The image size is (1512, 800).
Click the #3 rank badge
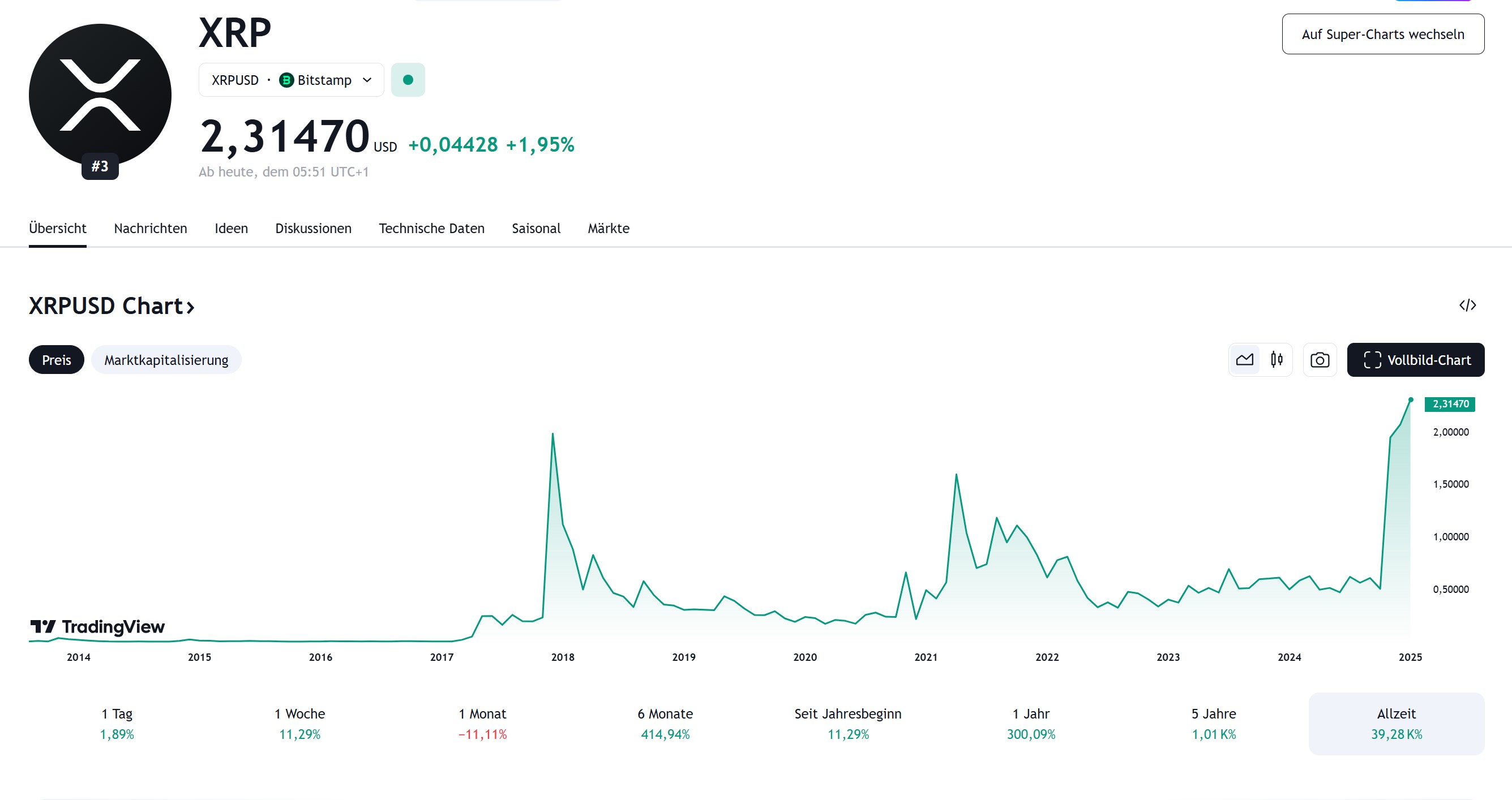point(100,166)
